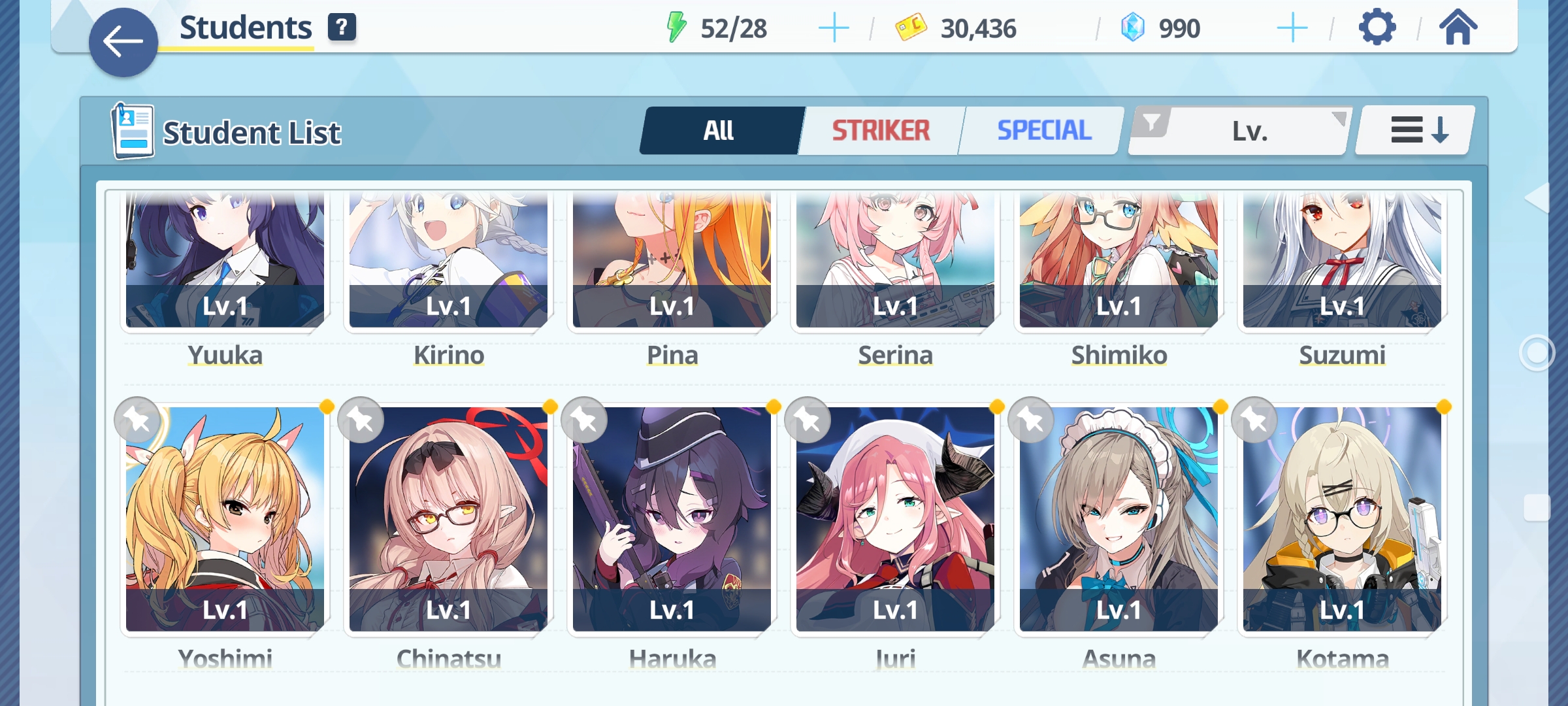Open the filter funnel icon
The height and width of the screenshot is (706, 1568).
pyautogui.click(x=1151, y=122)
